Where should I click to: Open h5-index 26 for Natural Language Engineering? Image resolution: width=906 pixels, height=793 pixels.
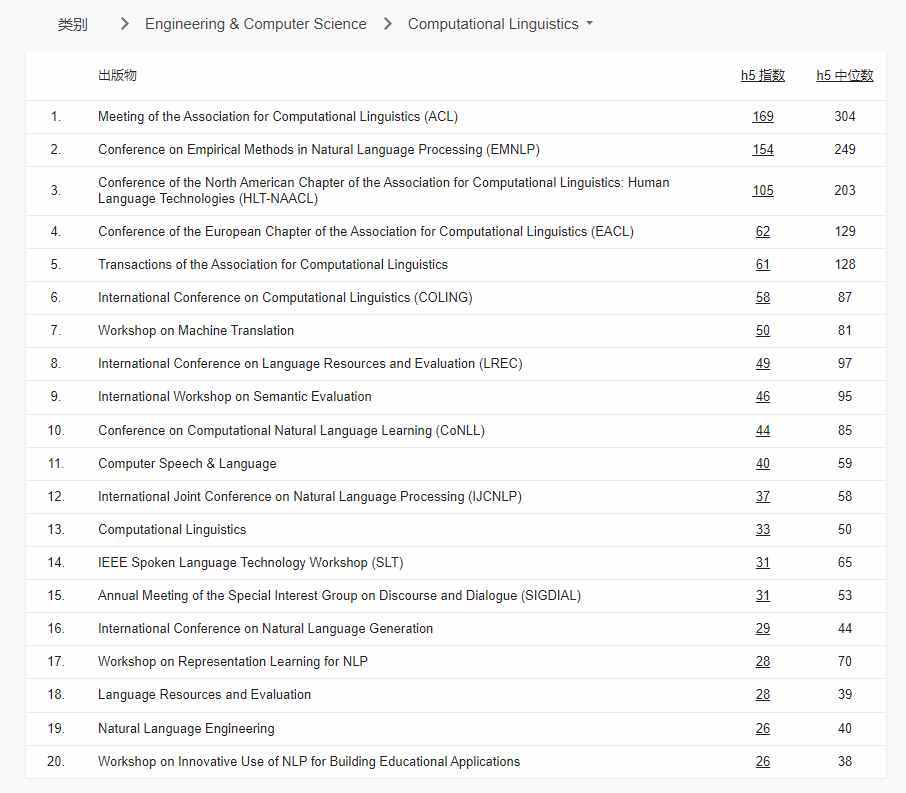(763, 728)
